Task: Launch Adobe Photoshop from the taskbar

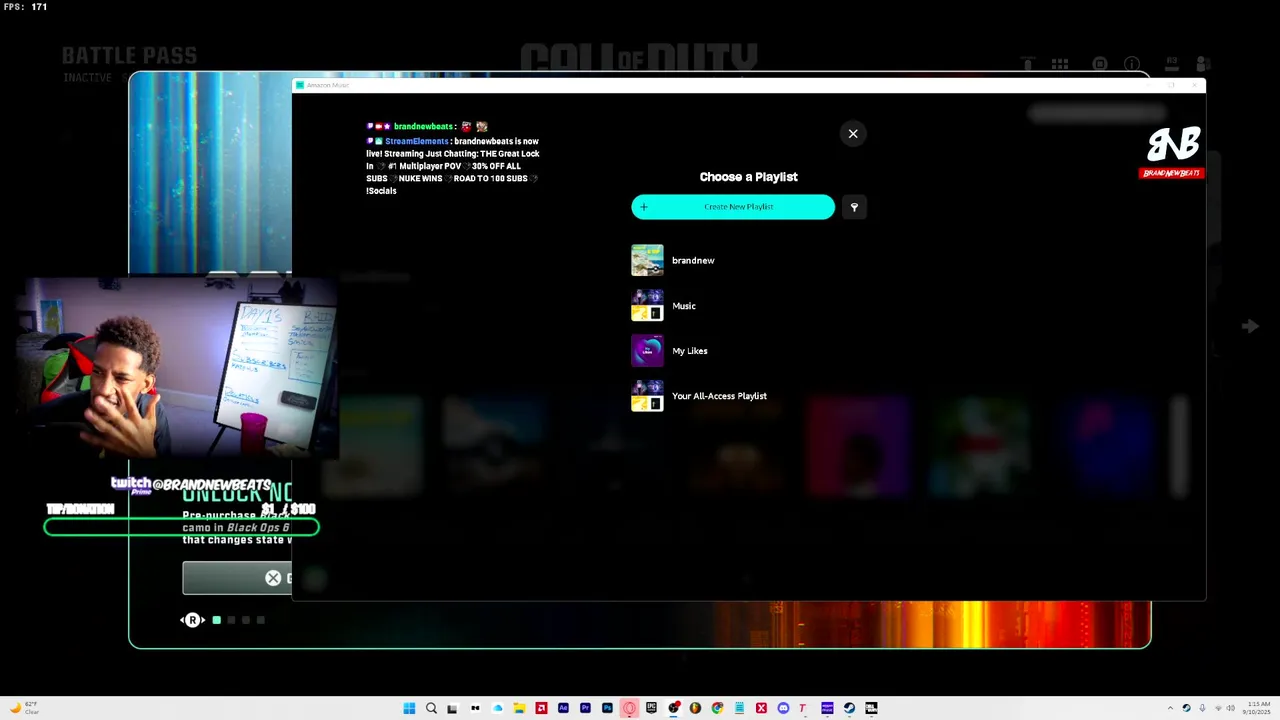Action: pyautogui.click(x=607, y=708)
